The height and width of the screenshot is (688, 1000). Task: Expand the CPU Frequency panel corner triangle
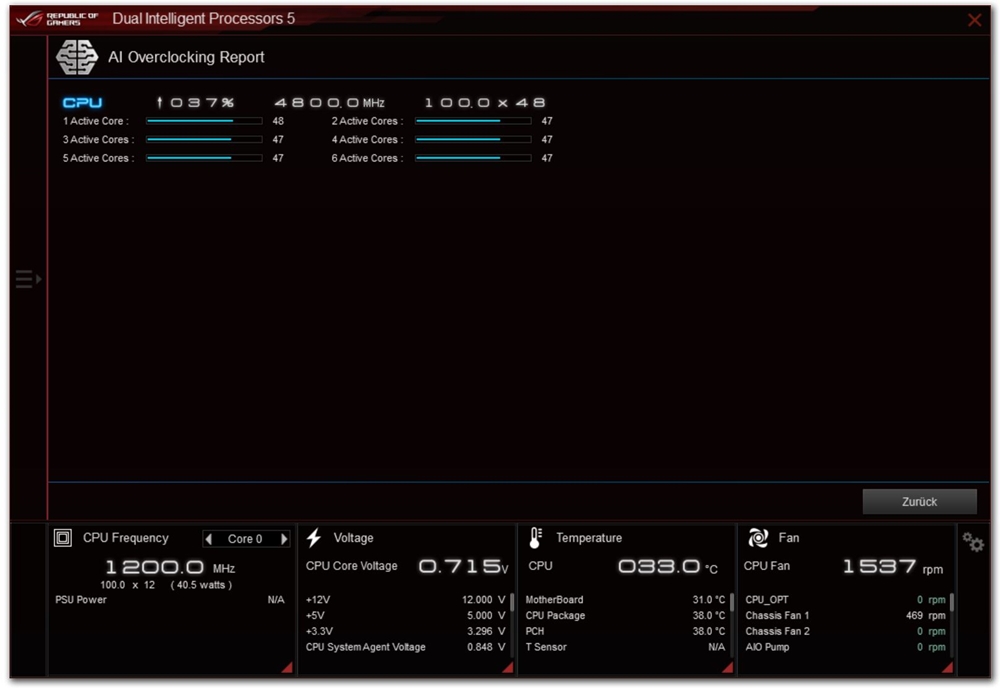click(287, 667)
